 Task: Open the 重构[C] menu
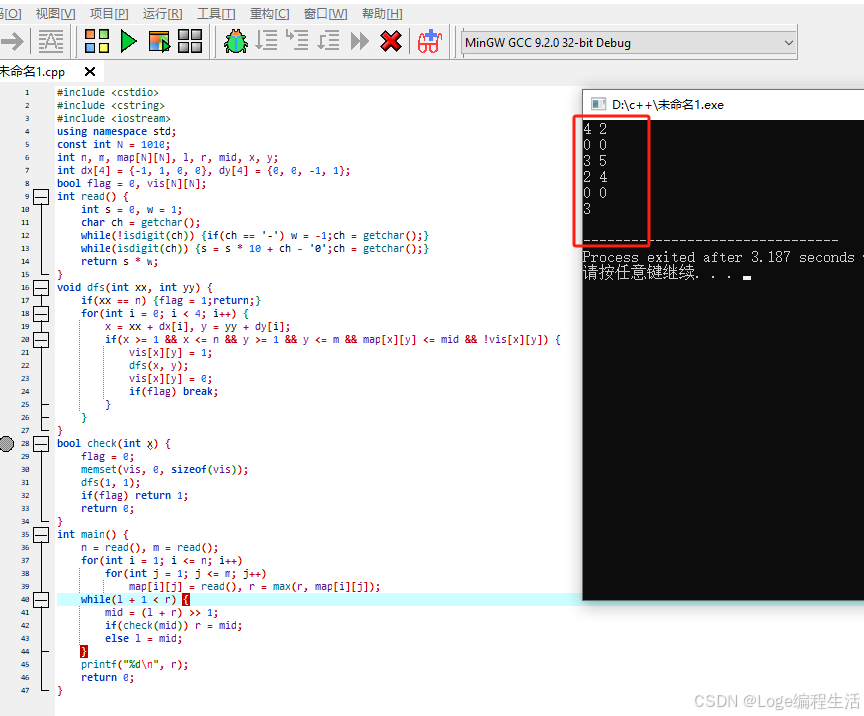pos(269,14)
